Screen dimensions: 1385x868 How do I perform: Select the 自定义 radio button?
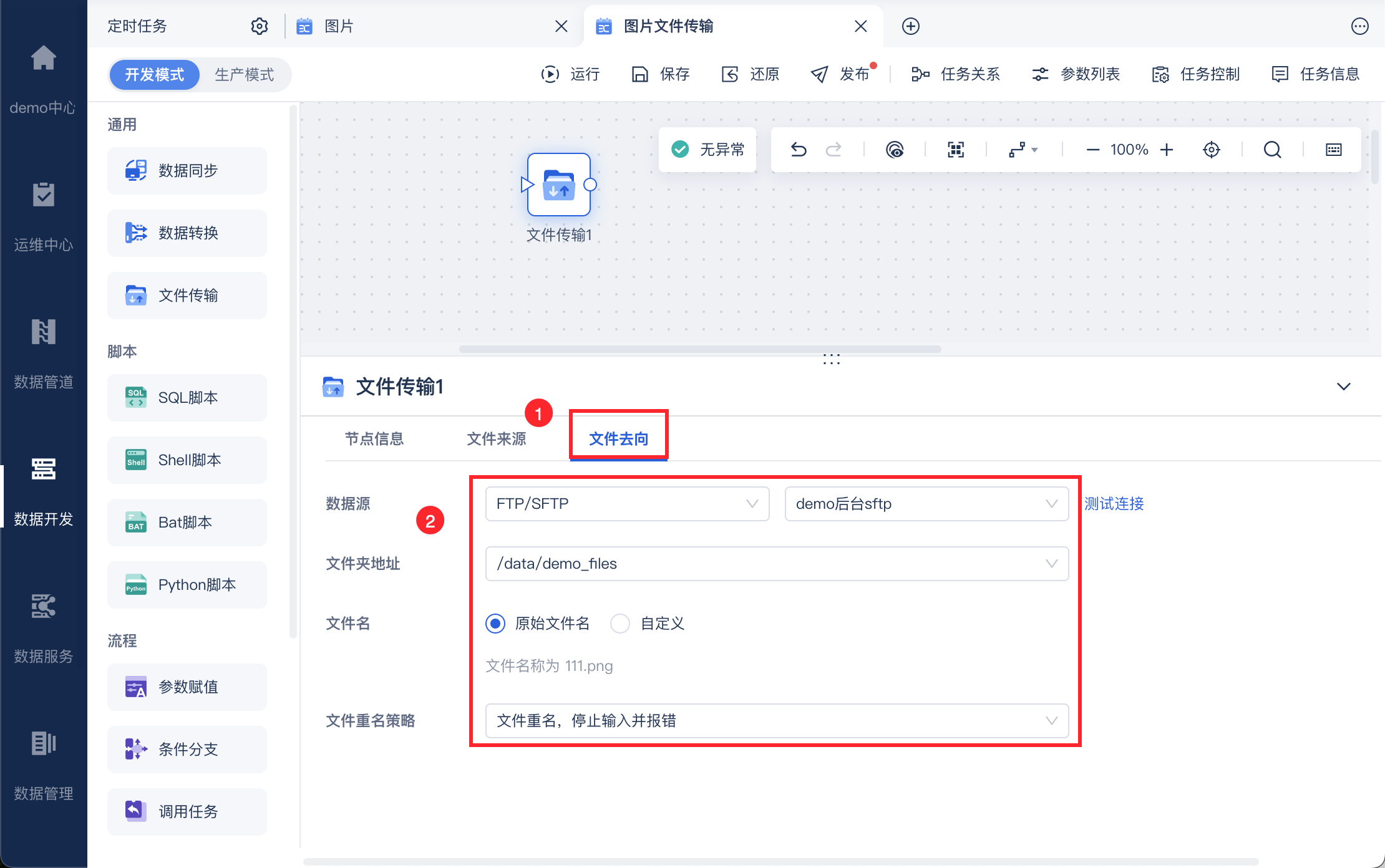pos(620,624)
